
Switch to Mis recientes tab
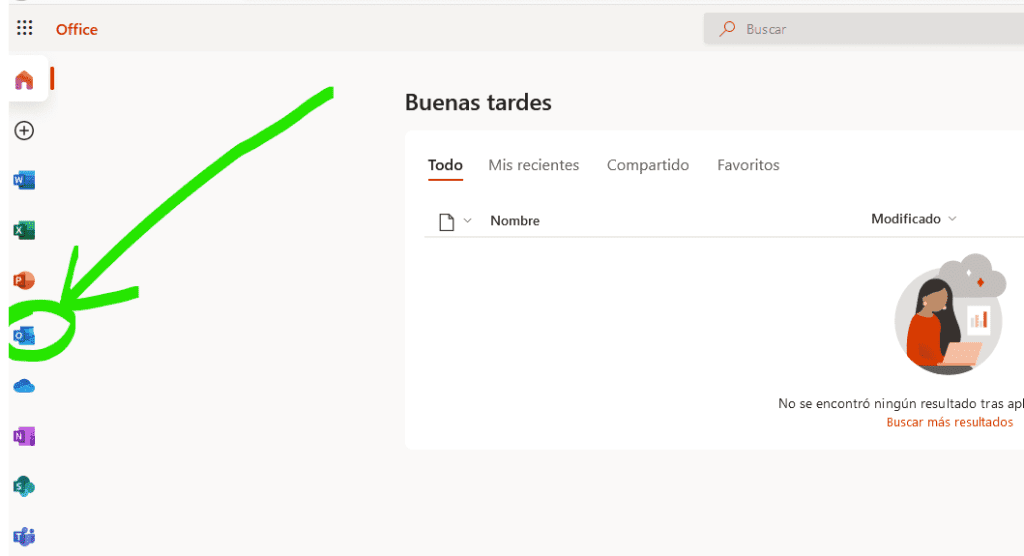(x=534, y=165)
